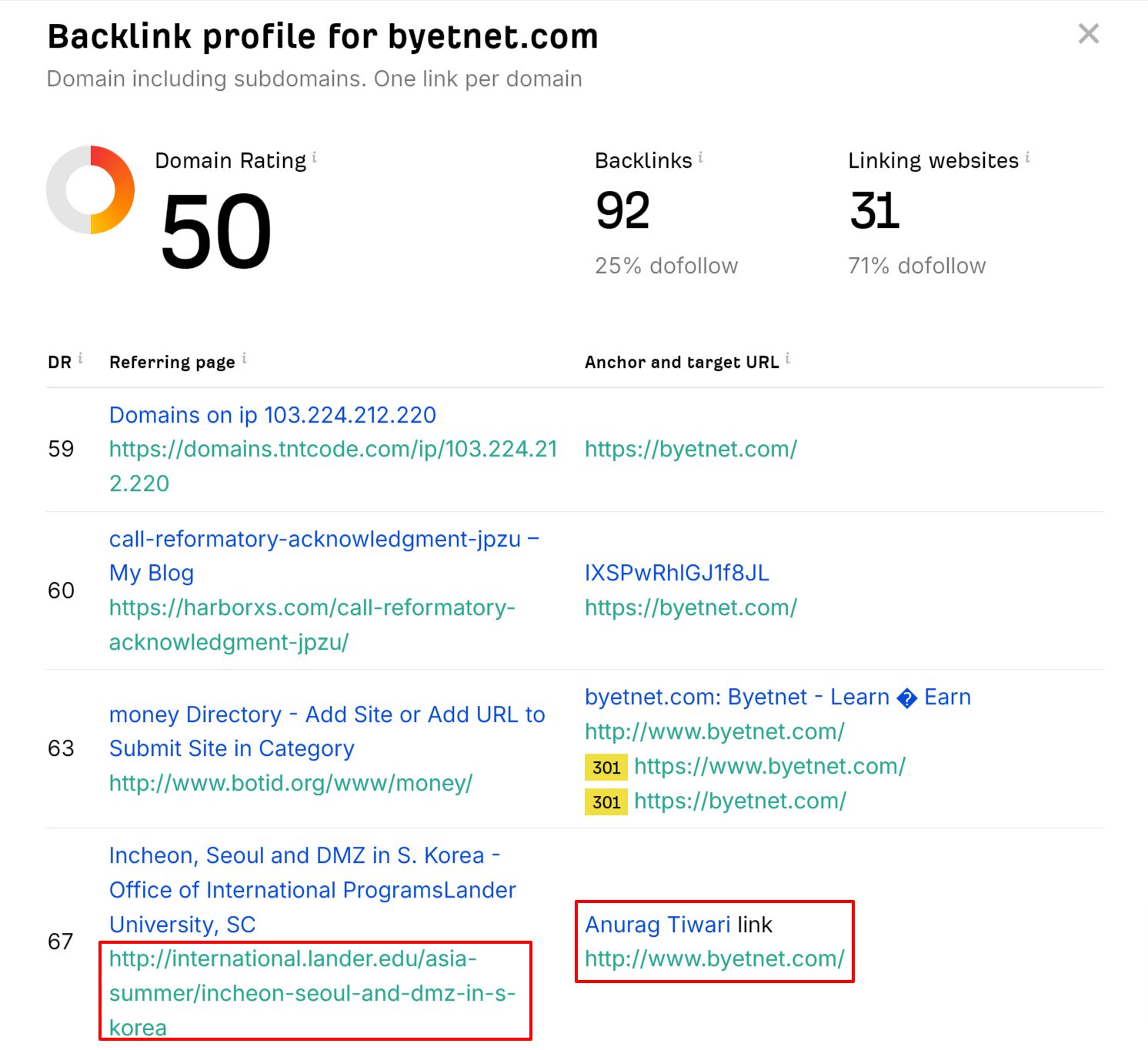Click the DR column info icon
The width and height of the screenshot is (1148, 1050).
coord(80,359)
